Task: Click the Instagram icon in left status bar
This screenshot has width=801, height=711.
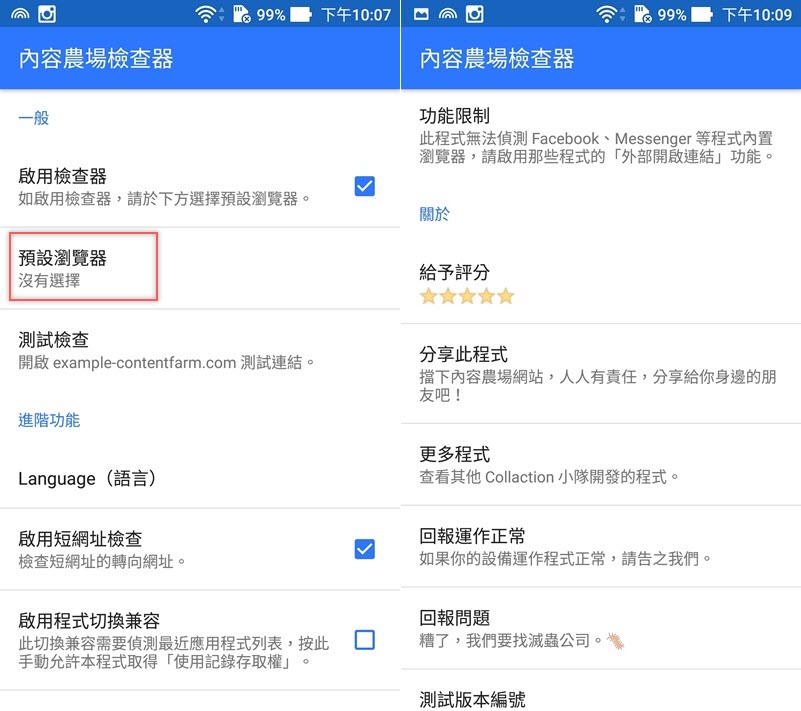Action: click(x=47, y=14)
